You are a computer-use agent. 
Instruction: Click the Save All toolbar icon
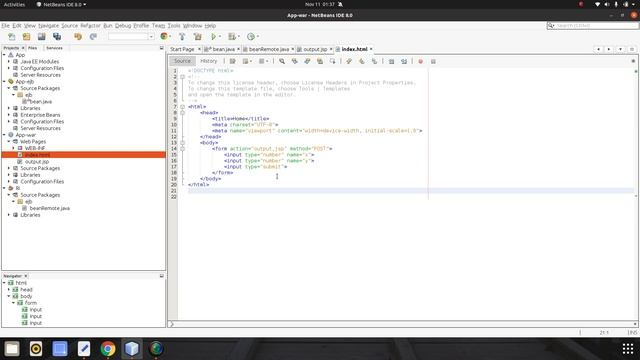[x=57, y=37]
